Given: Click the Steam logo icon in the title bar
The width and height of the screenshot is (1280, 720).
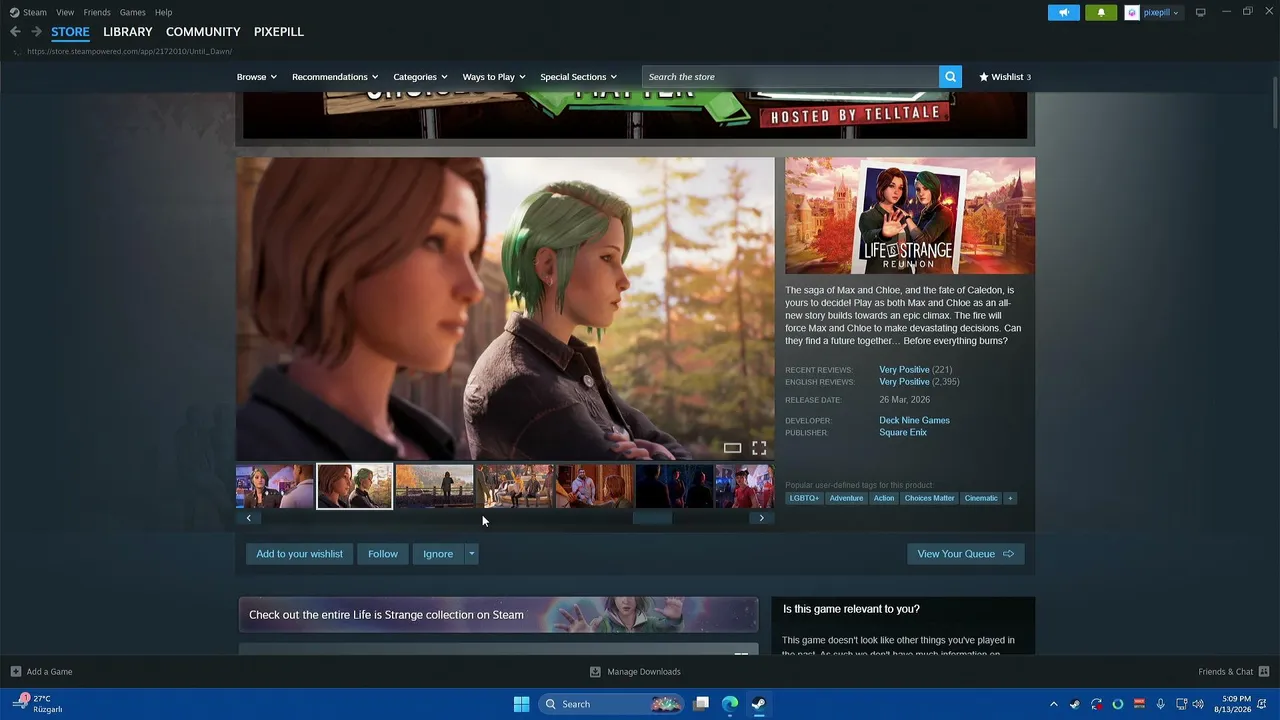Looking at the screenshot, I should pyautogui.click(x=14, y=12).
